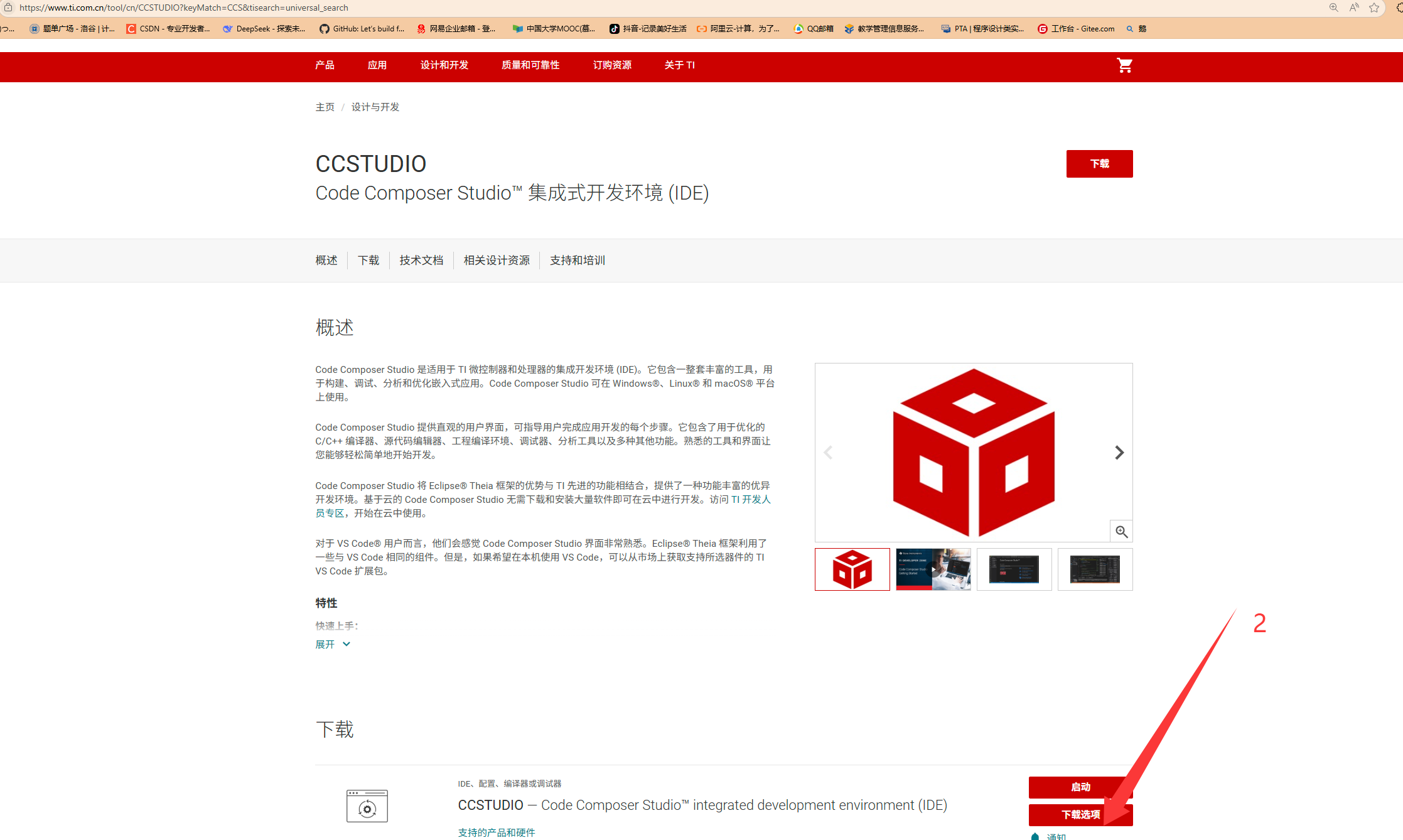Viewport: 1403px width, 840px height.
Task: Click the red 启动 button
Action: tap(1080, 787)
